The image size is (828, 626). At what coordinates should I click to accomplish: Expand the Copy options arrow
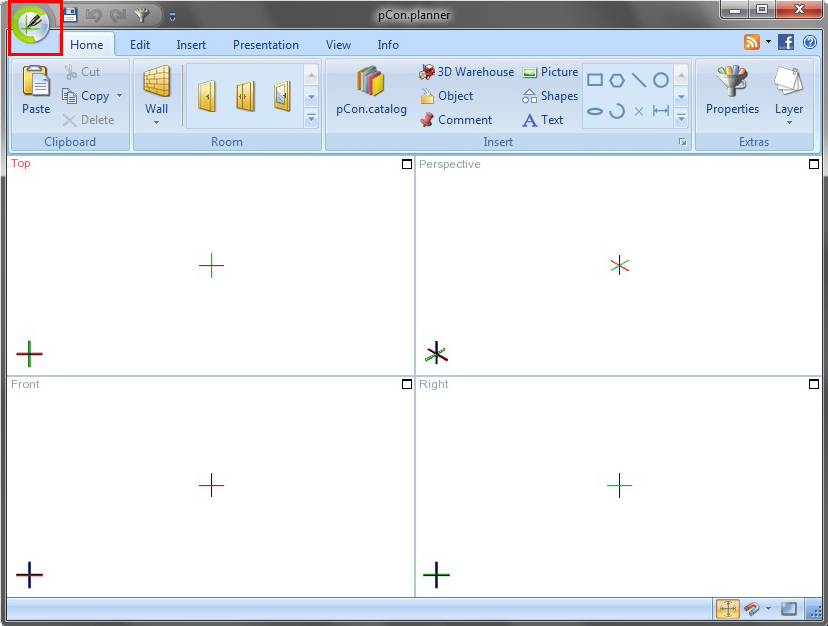[x=120, y=96]
